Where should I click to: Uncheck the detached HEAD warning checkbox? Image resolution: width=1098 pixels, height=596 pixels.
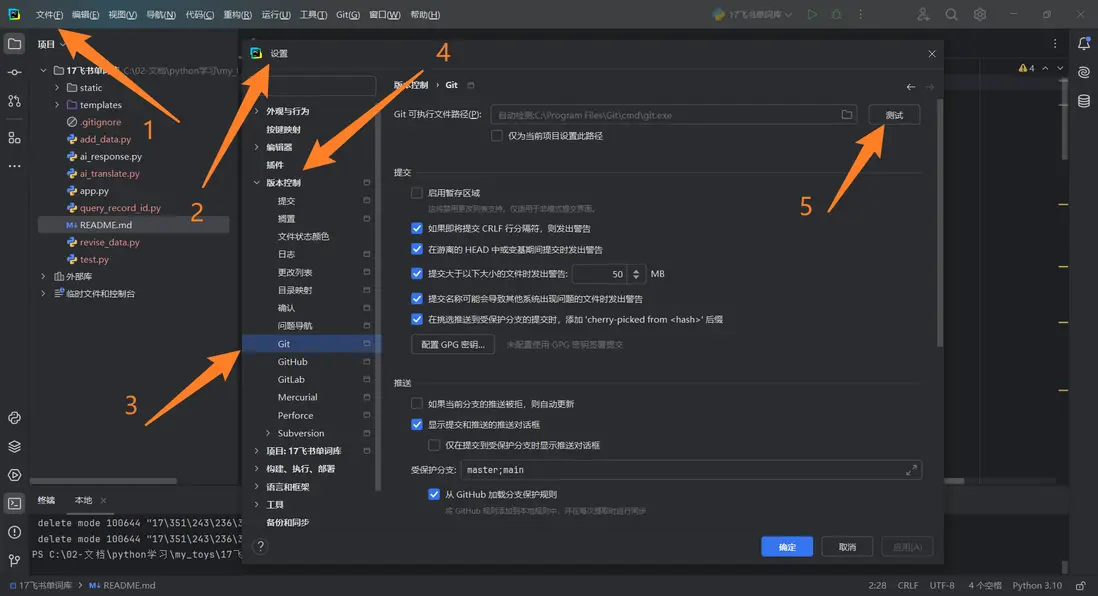click(417, 249)
